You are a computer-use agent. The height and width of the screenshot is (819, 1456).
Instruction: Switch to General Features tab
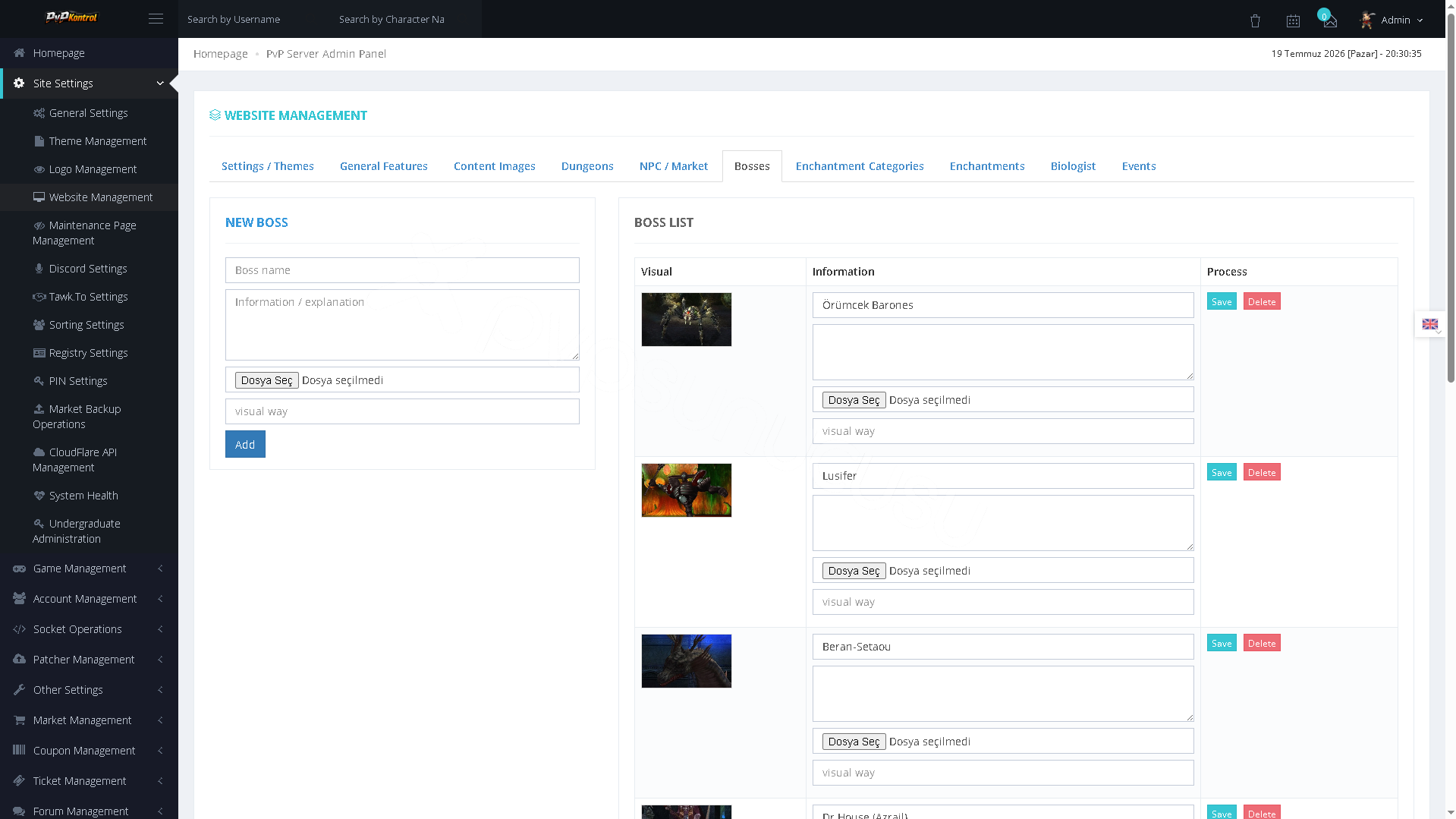tap(384, 166)
